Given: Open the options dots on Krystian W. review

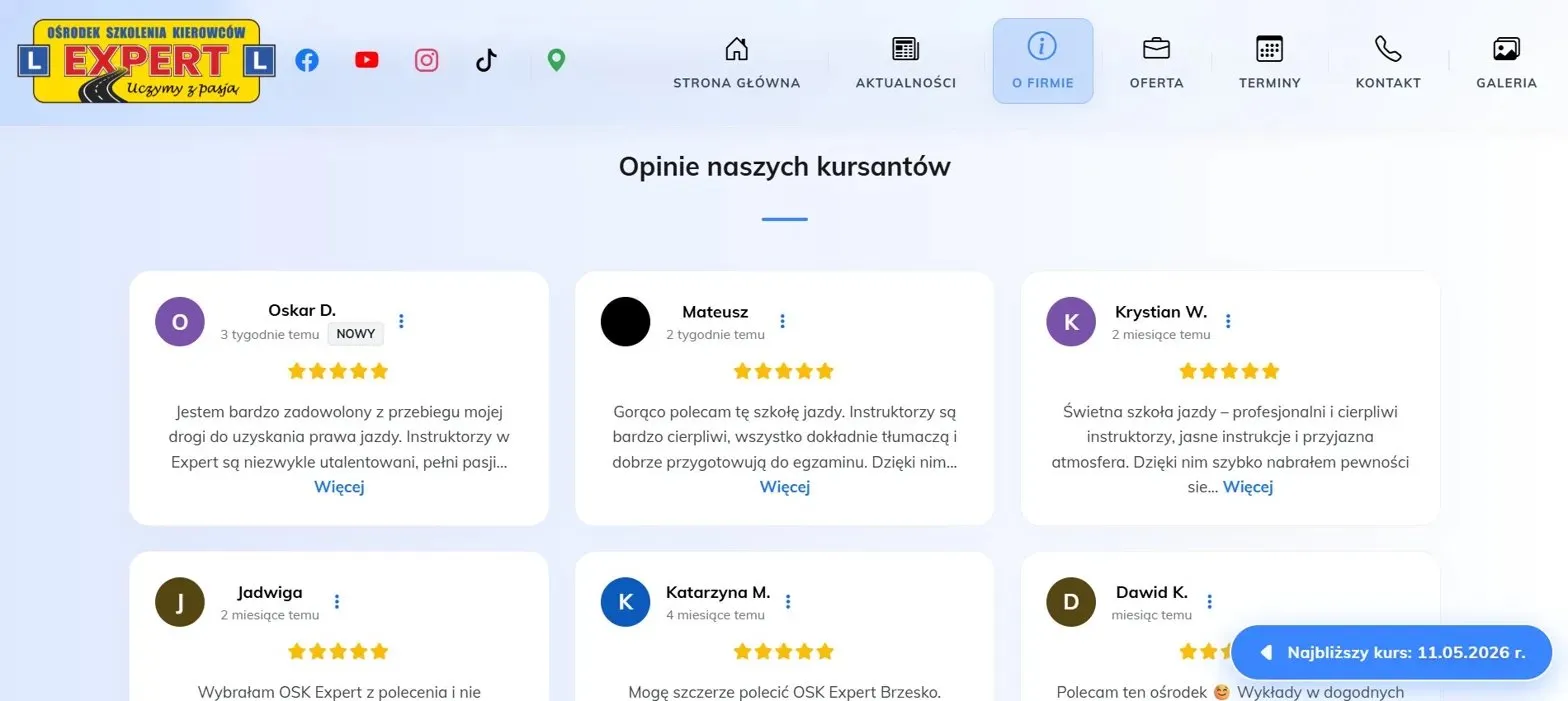Looking at the screenshot, I should click(x=1228, y=321).
